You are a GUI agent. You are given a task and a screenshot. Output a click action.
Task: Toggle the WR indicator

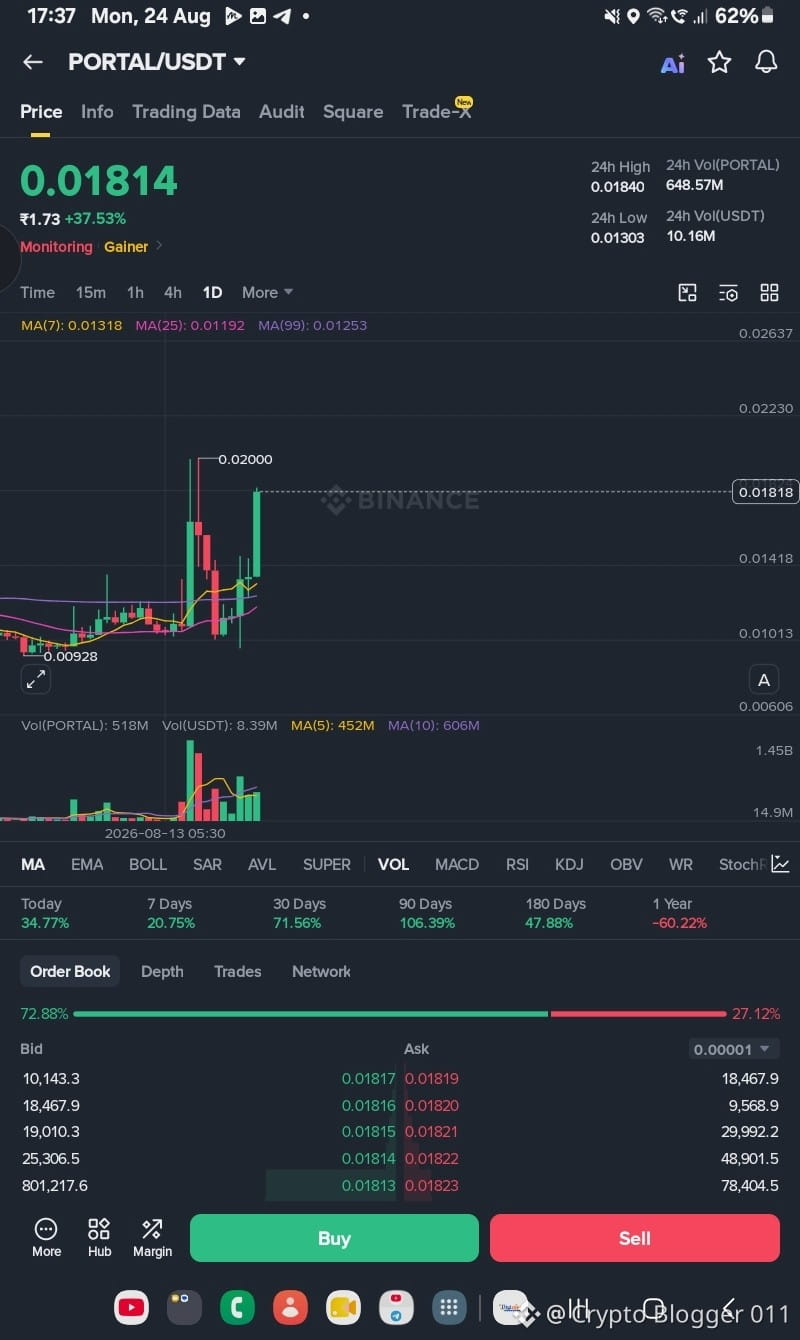point(681,864)
